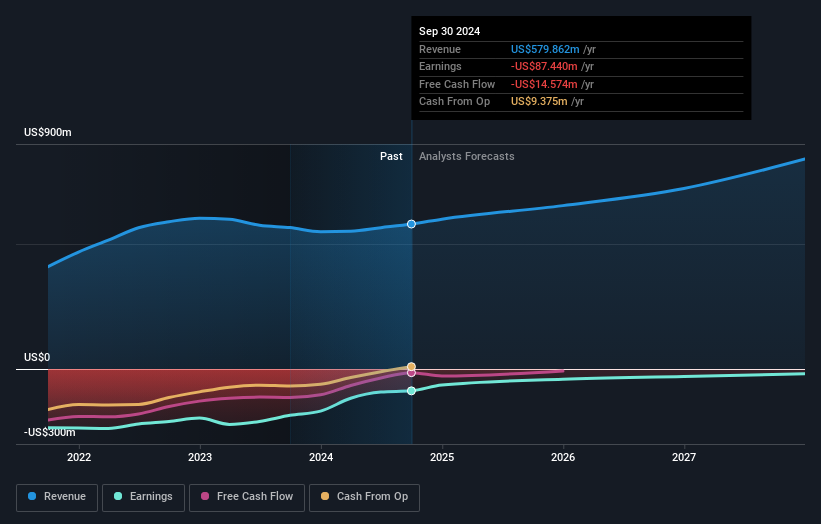This screenshot has width=821, height=524.
Task: Click the 2022 x-axis label
Action: (x=79, y=458)
